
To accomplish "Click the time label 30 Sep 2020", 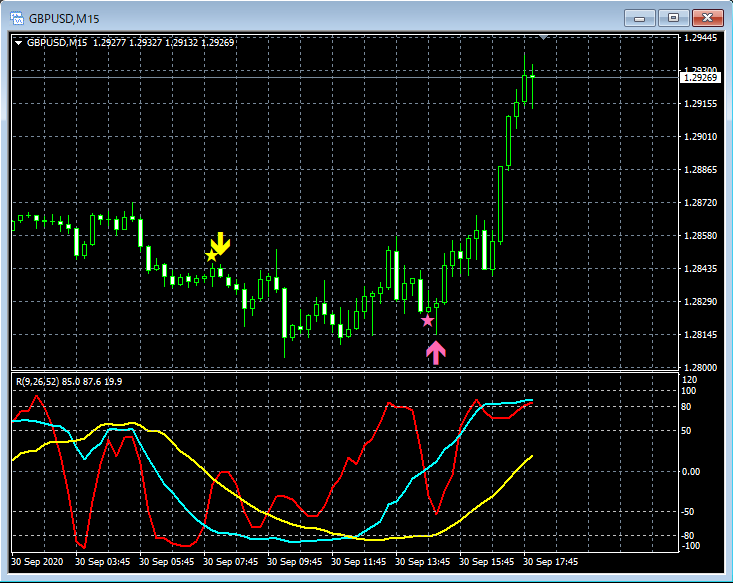I will point(37,561).
